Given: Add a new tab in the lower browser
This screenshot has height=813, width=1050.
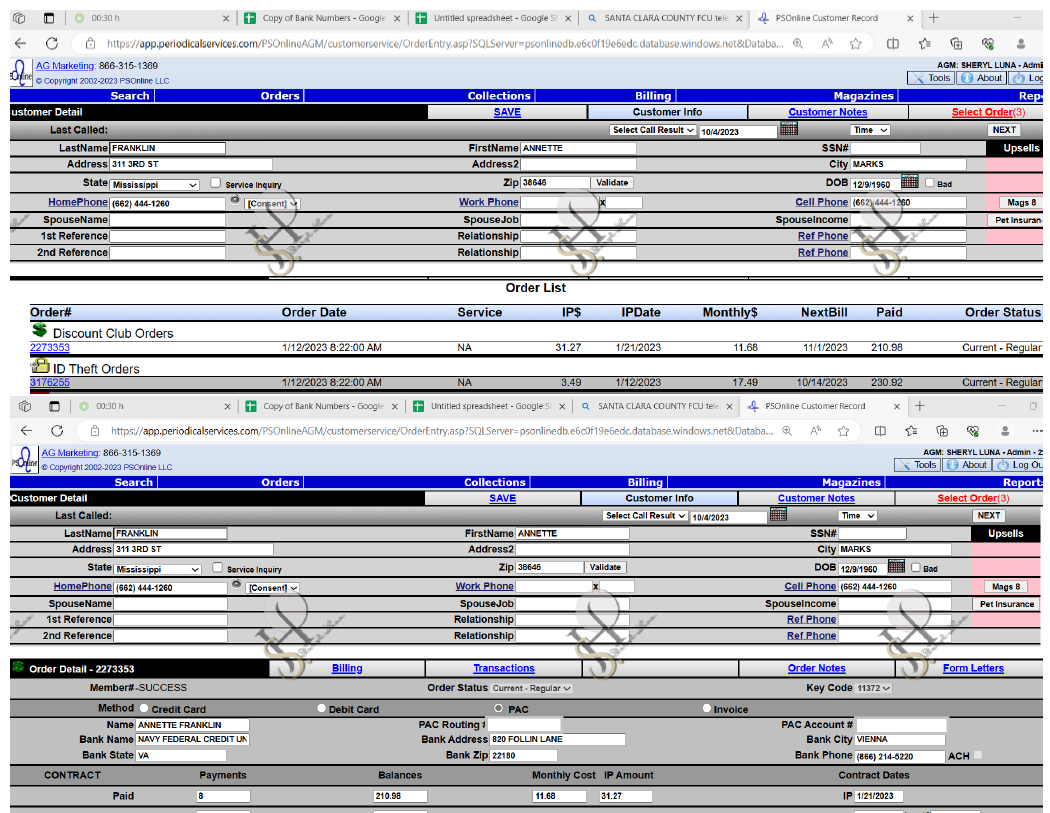Looking at the screenshot, I should [x=919, y=406].
